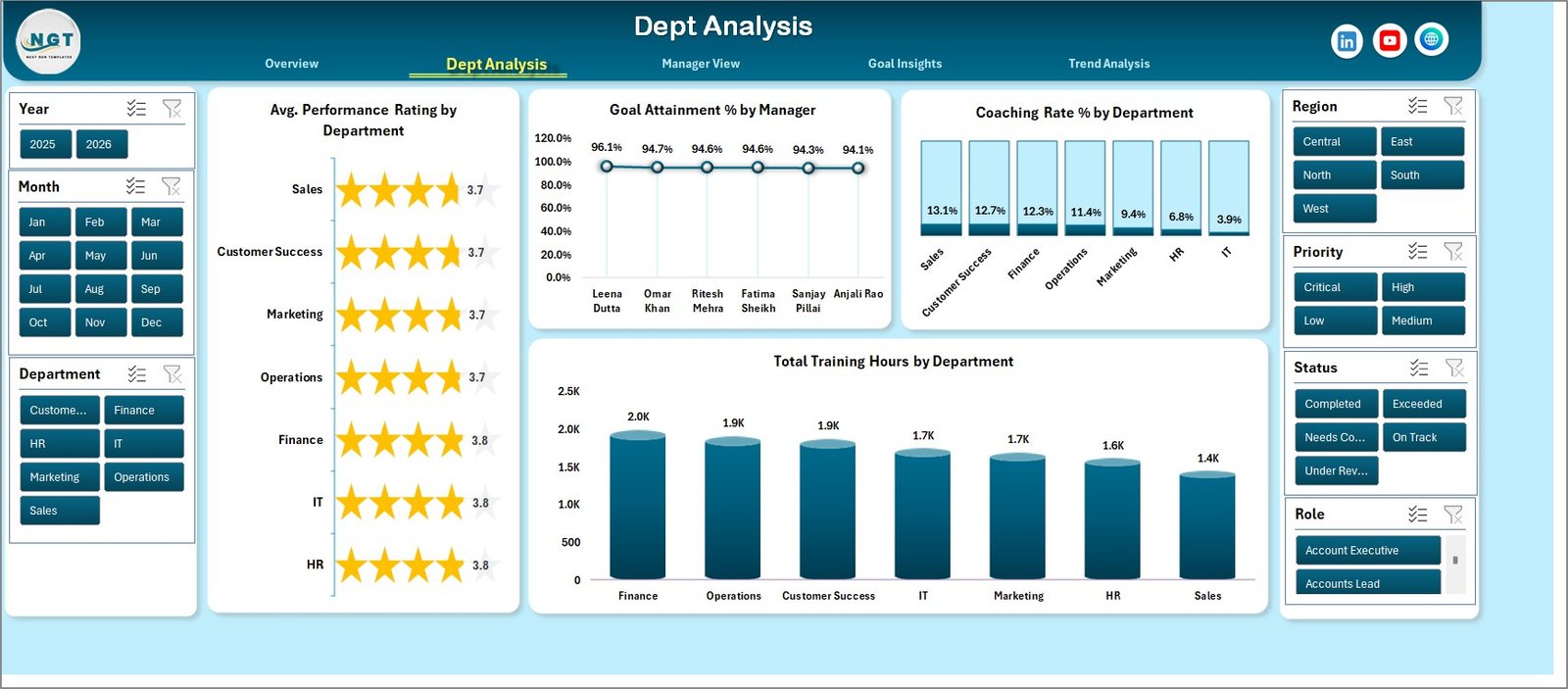Choose Medium priority
1568x689 pixels.
(x=1423, y=320)
